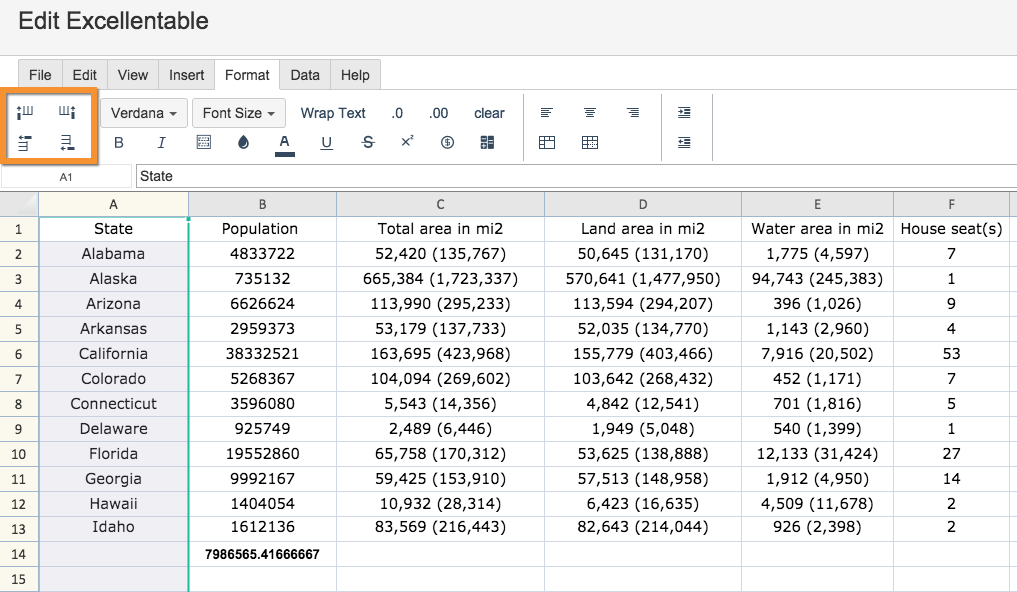Screen dimensions: 1017x592
Task: Click the underline icon
Action: (326, 143)
